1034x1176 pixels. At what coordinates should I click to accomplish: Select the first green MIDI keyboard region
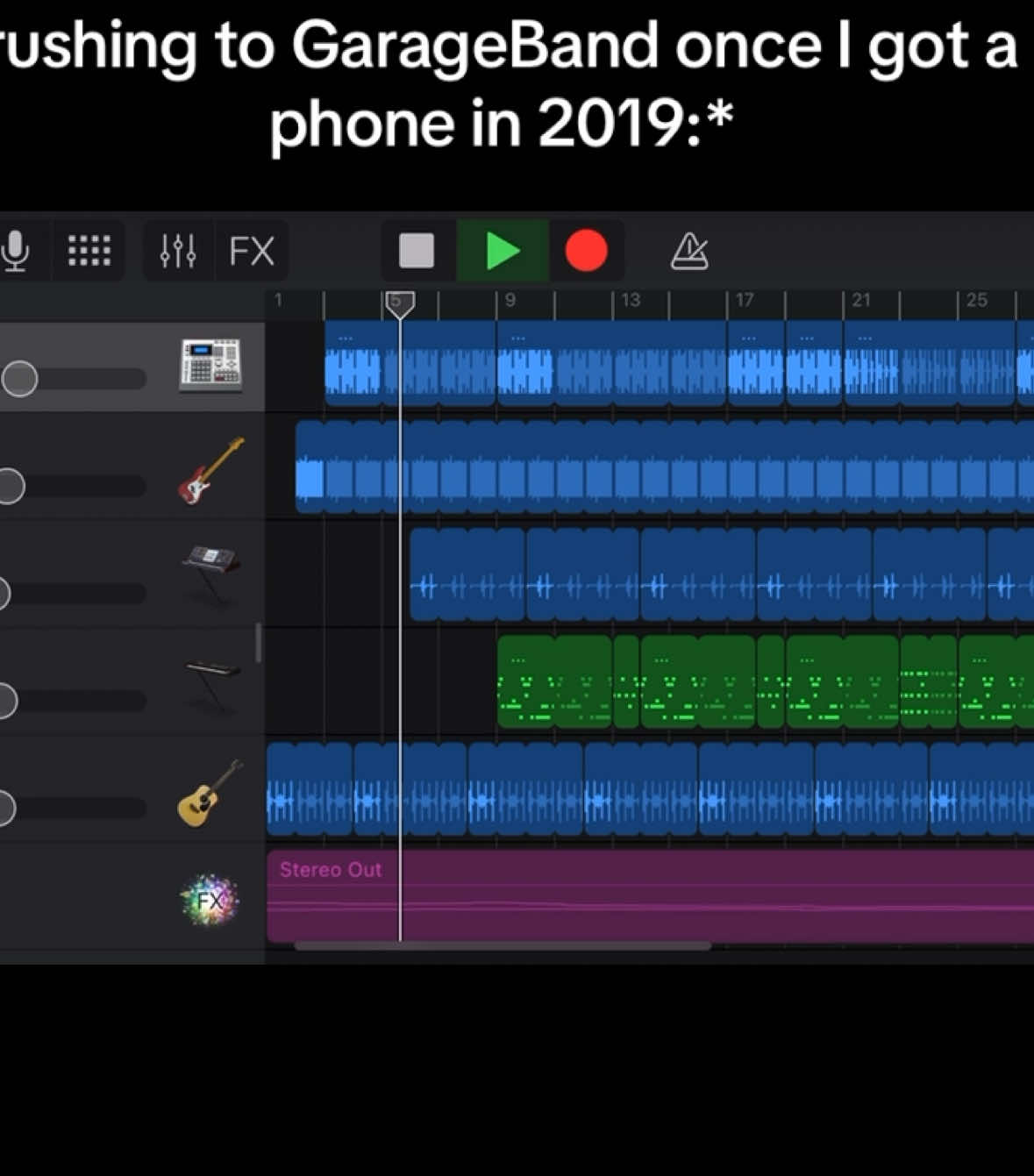tap(554, 681)
